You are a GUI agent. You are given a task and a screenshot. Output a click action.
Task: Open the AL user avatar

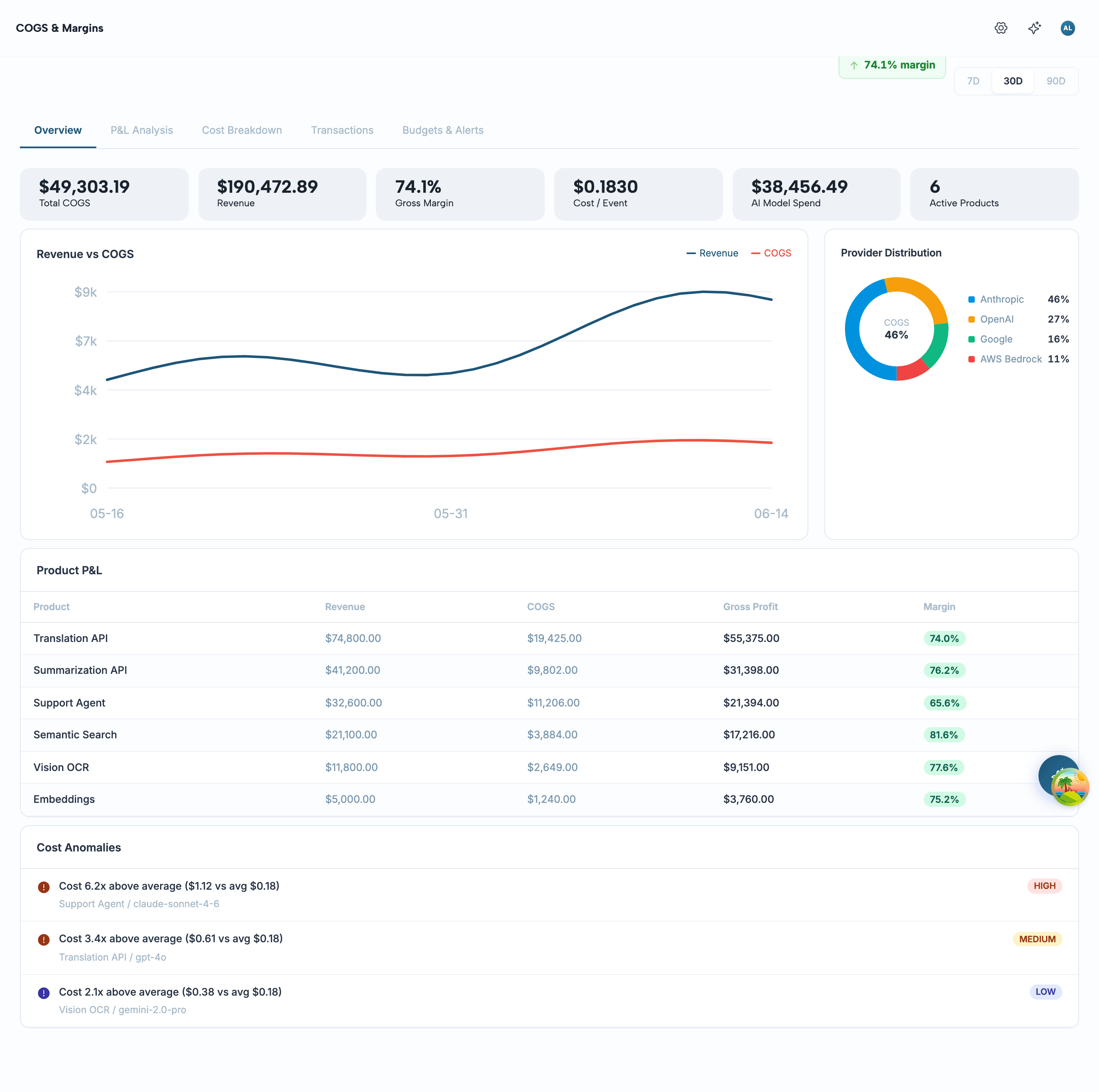[x=1067, y=28]
